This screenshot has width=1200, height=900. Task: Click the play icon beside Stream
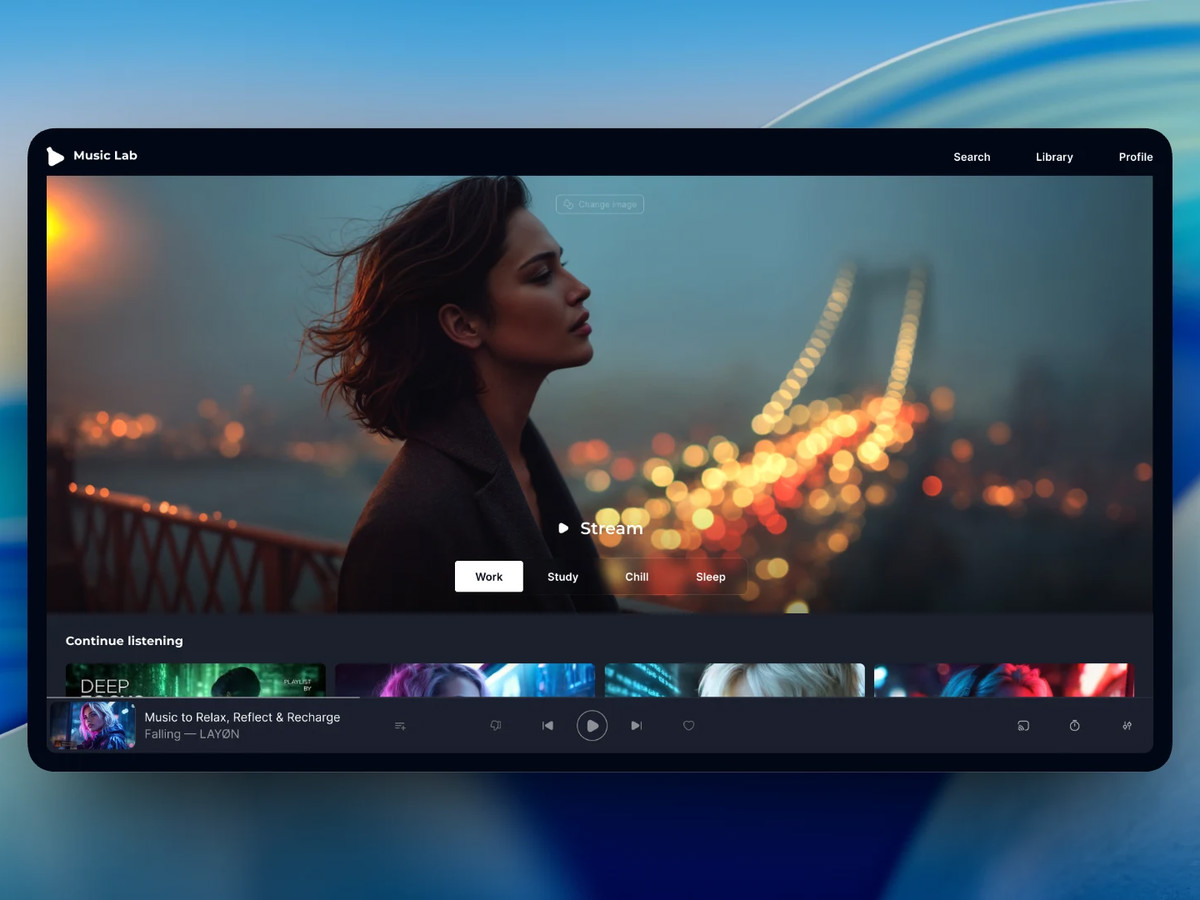click(563, 528)
